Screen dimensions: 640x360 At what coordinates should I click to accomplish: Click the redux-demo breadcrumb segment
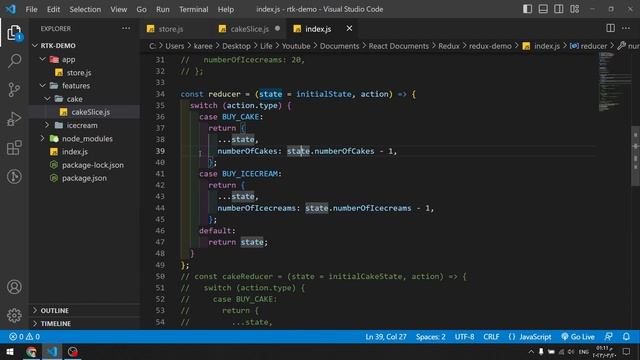tap(490, 46)
